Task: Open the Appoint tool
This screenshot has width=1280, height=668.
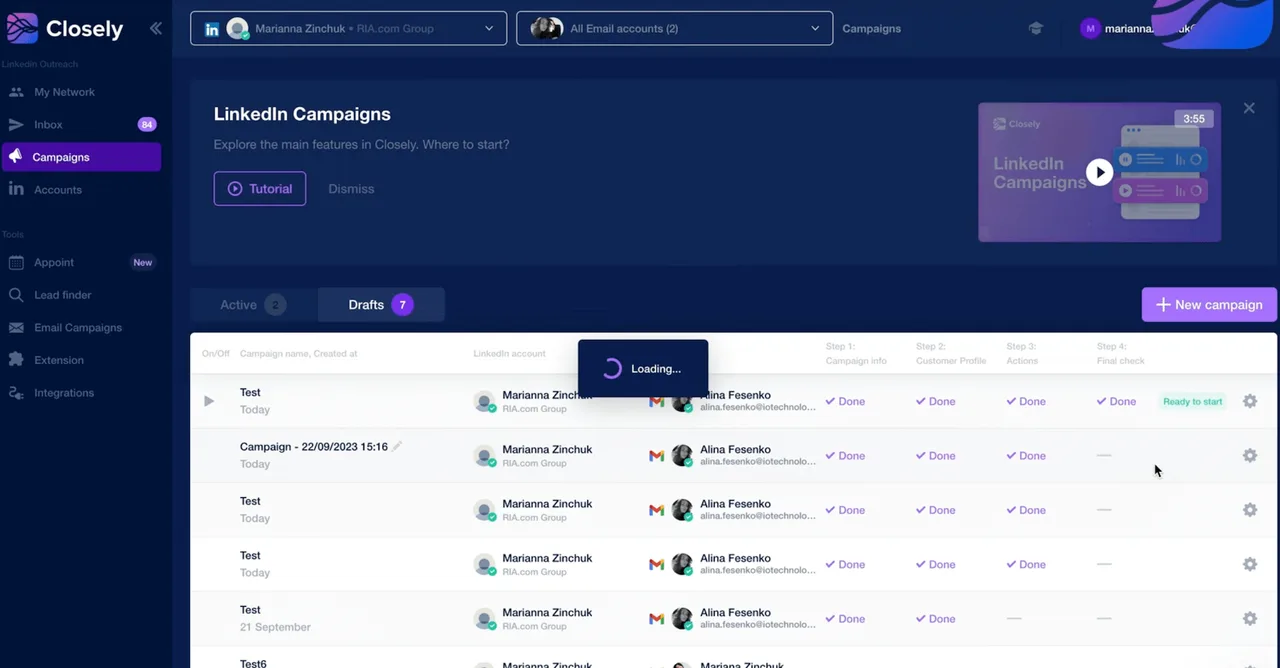Action: pyautogui.click(x=54, y=263)
